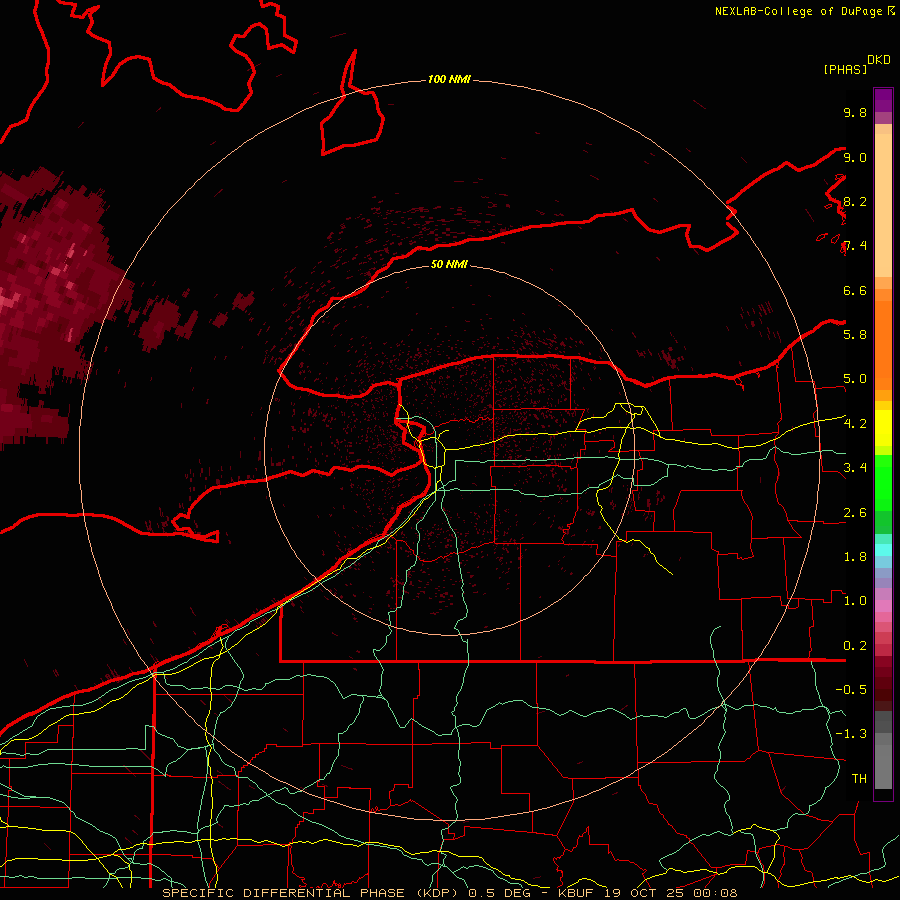This screenshot has width=900, height=900.
Task: Select the 5.8 value on the scale
Action: [x=855, y=334]
